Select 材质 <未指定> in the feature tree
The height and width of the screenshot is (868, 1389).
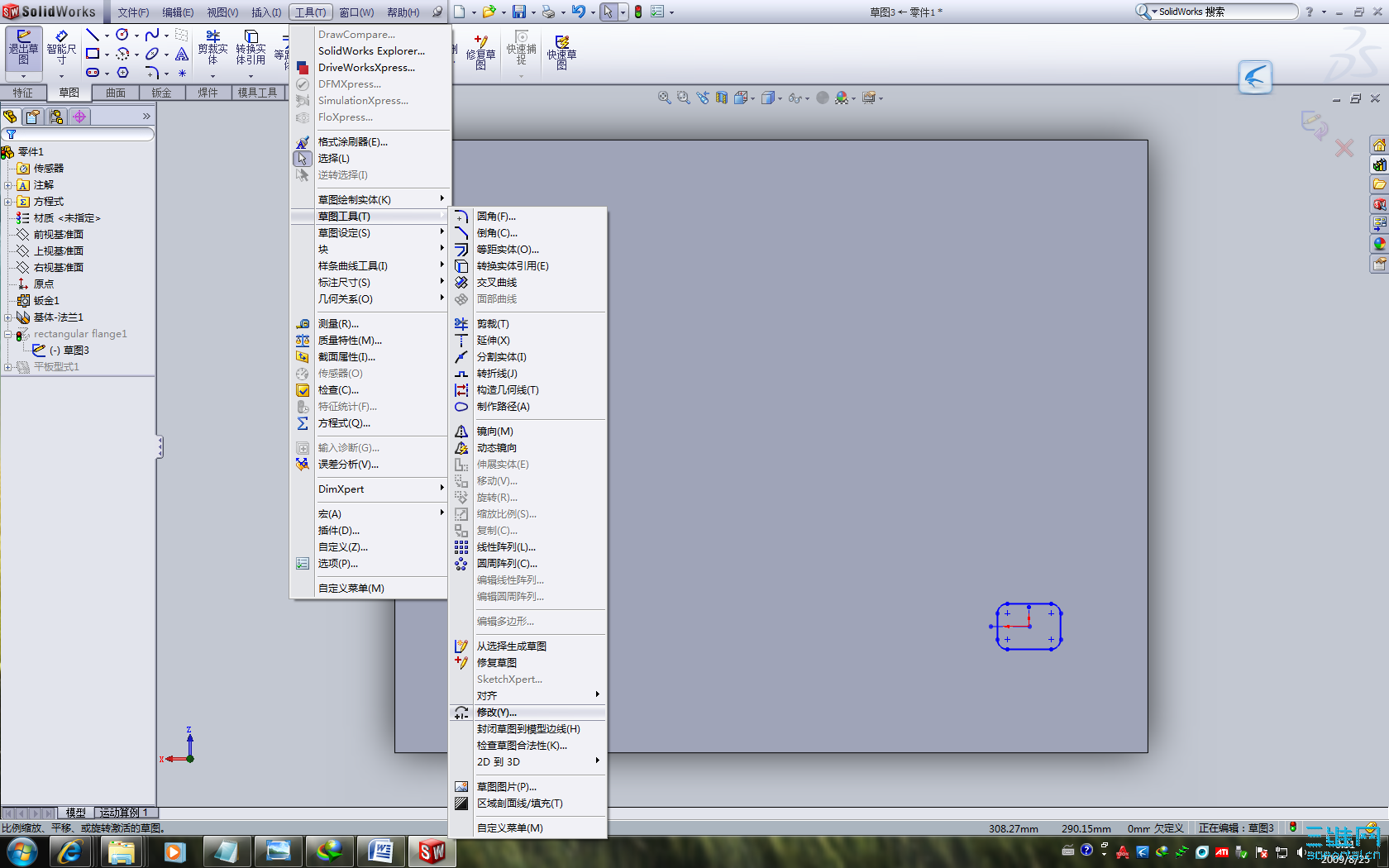click(67, 218)
